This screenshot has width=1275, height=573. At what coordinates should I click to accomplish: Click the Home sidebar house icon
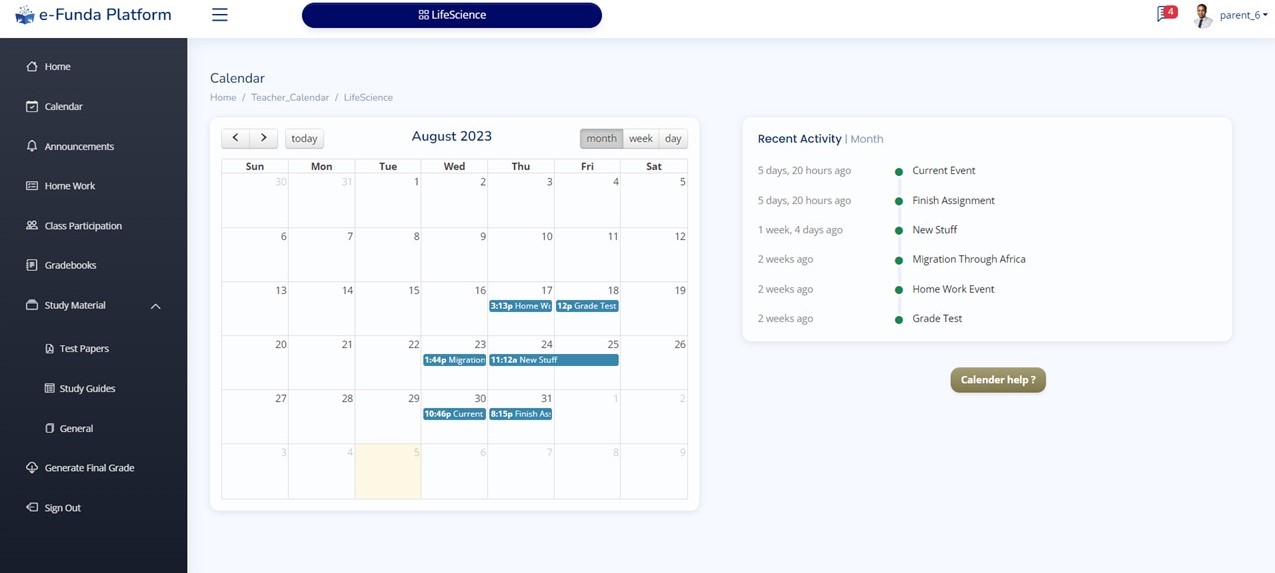point(32,66)
